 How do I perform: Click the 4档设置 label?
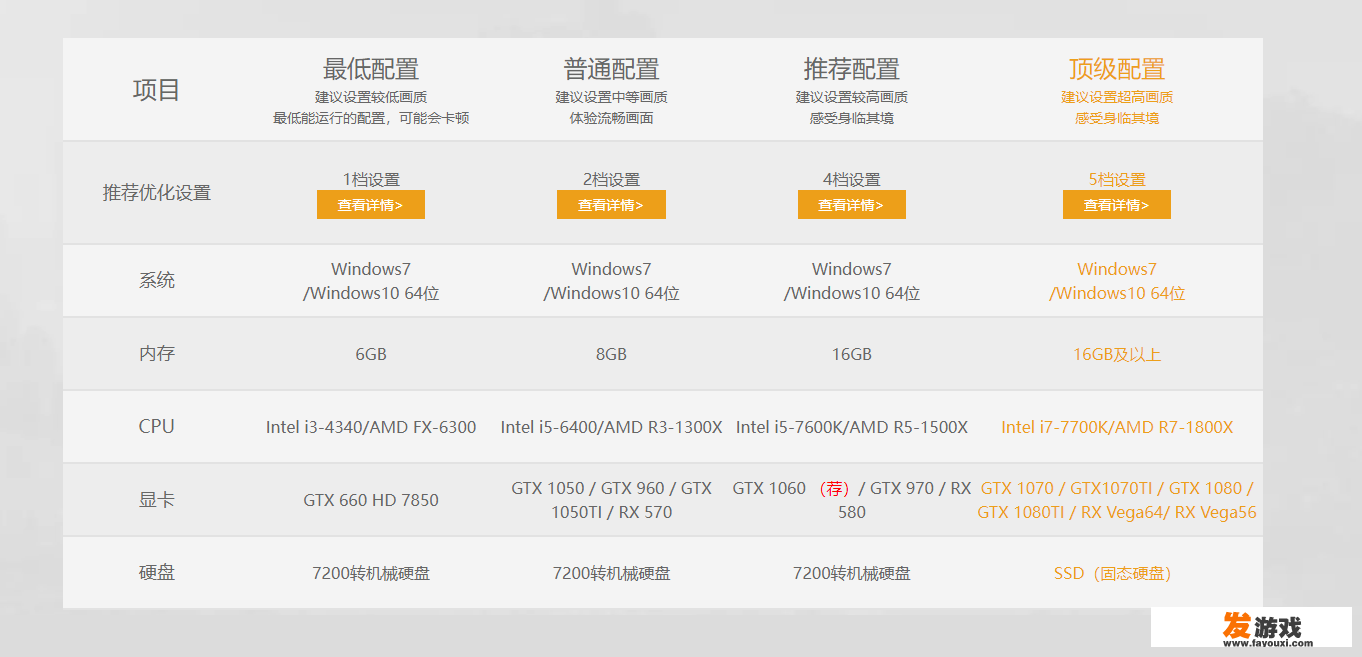click(x=852, y=180)
